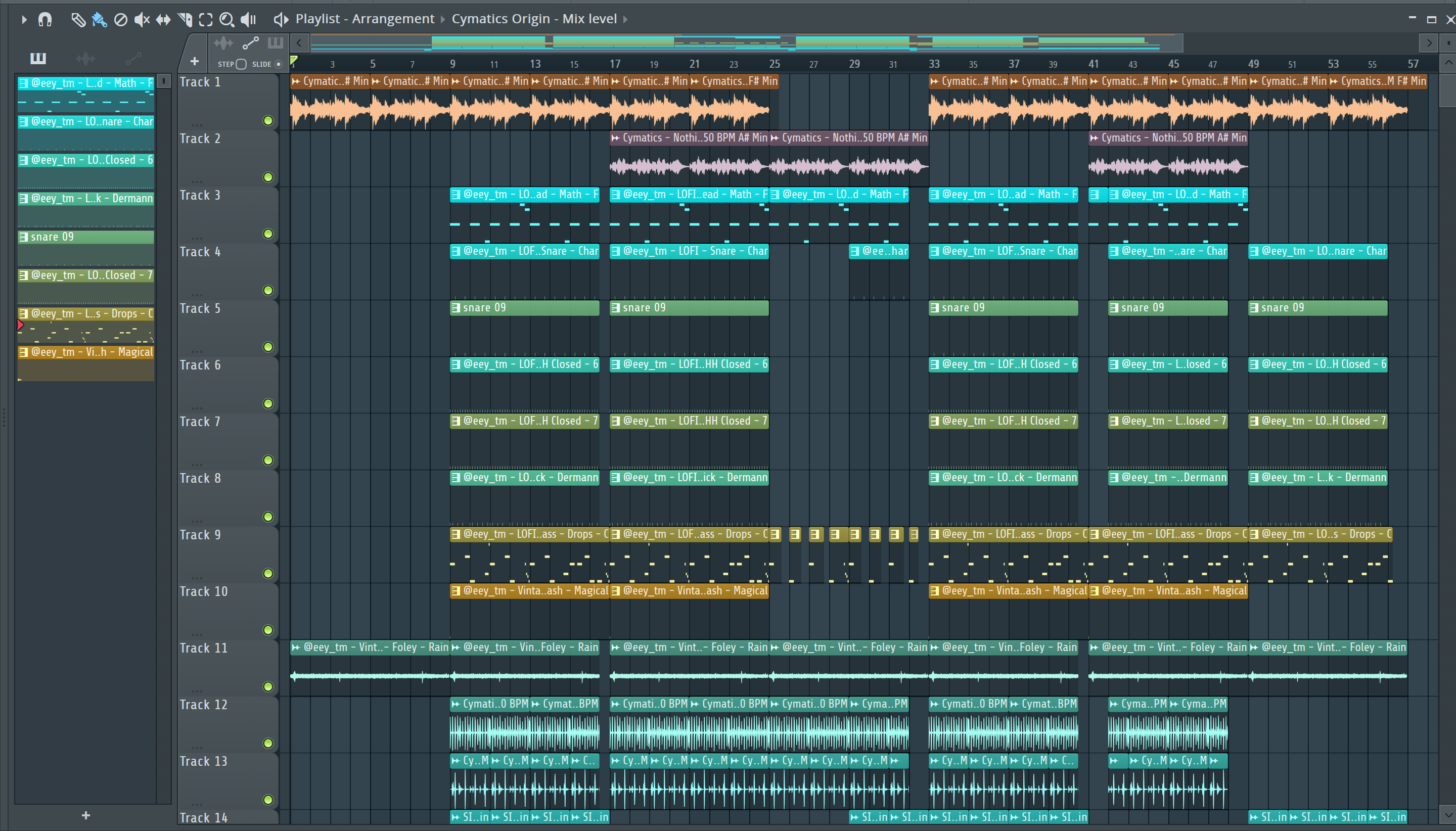Open first snare 09 clip menu on Track 5
The image size is (1456, 831).
pyautogui.click(x=456, y=308)
